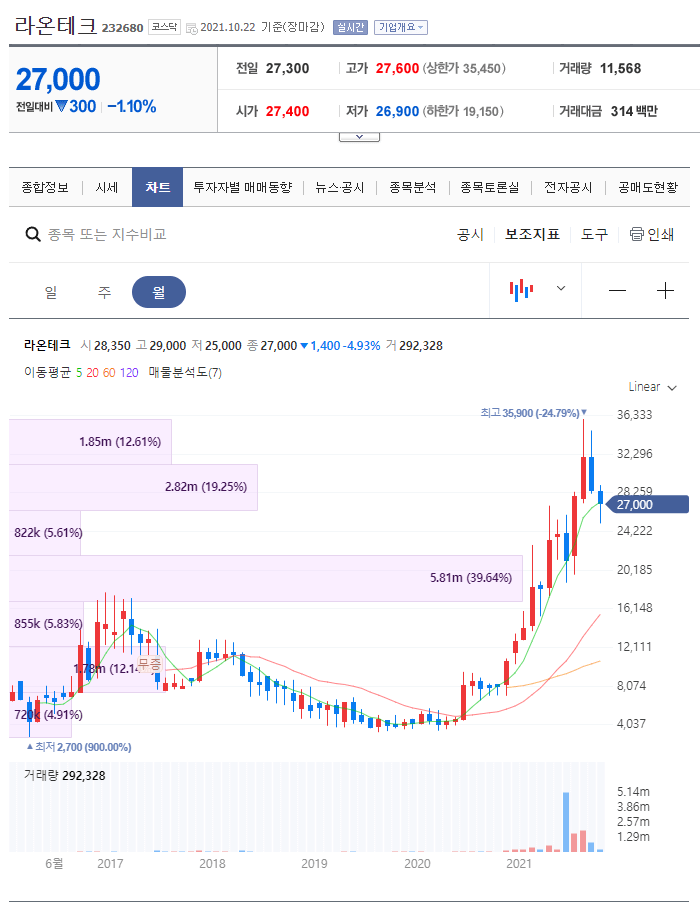Zoom in chart with plus icon
The image size is (700, 922).
pyautogui.click(x=665, y=290)
